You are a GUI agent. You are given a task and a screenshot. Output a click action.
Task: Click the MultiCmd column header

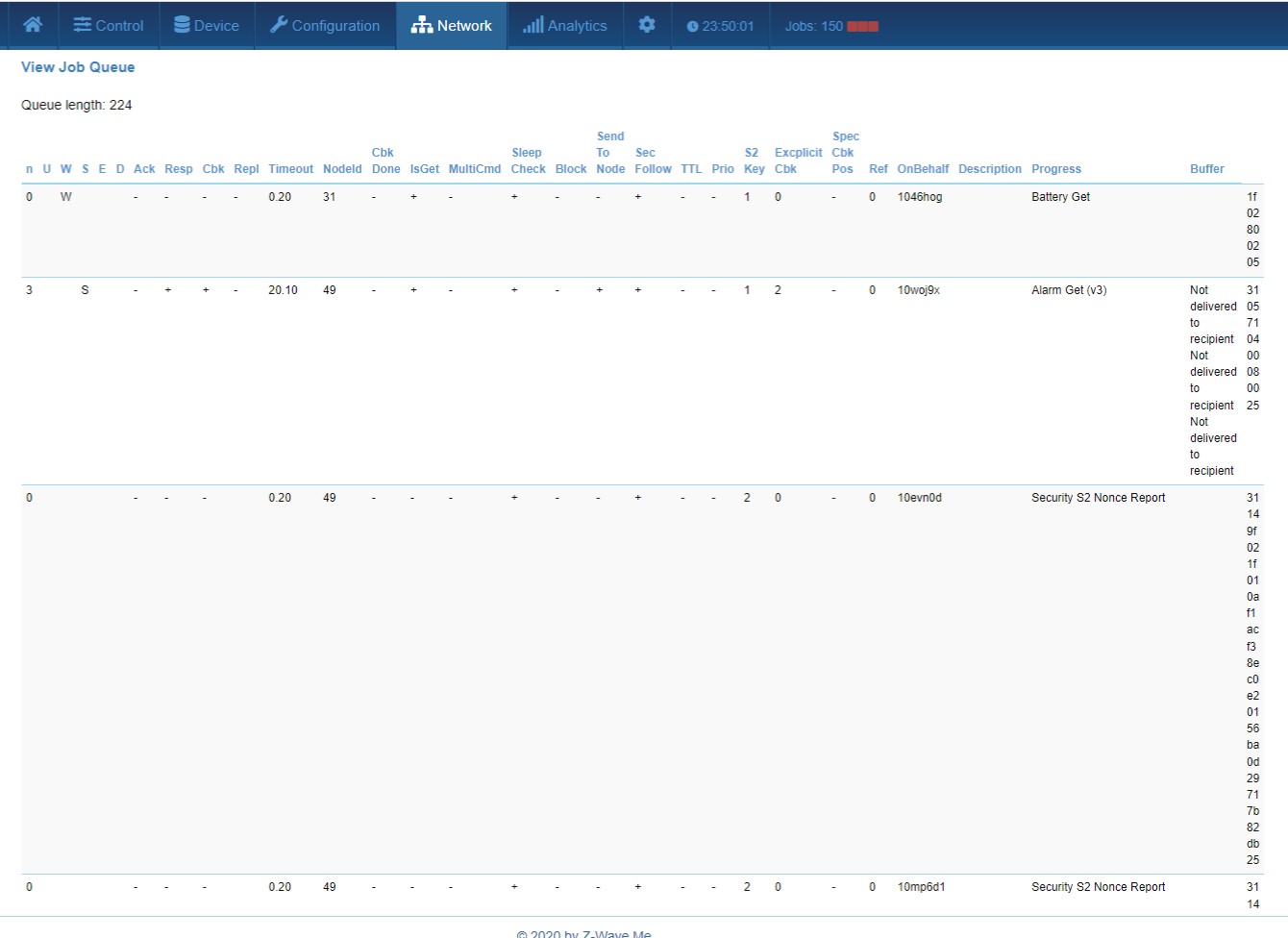coord(475,169)
